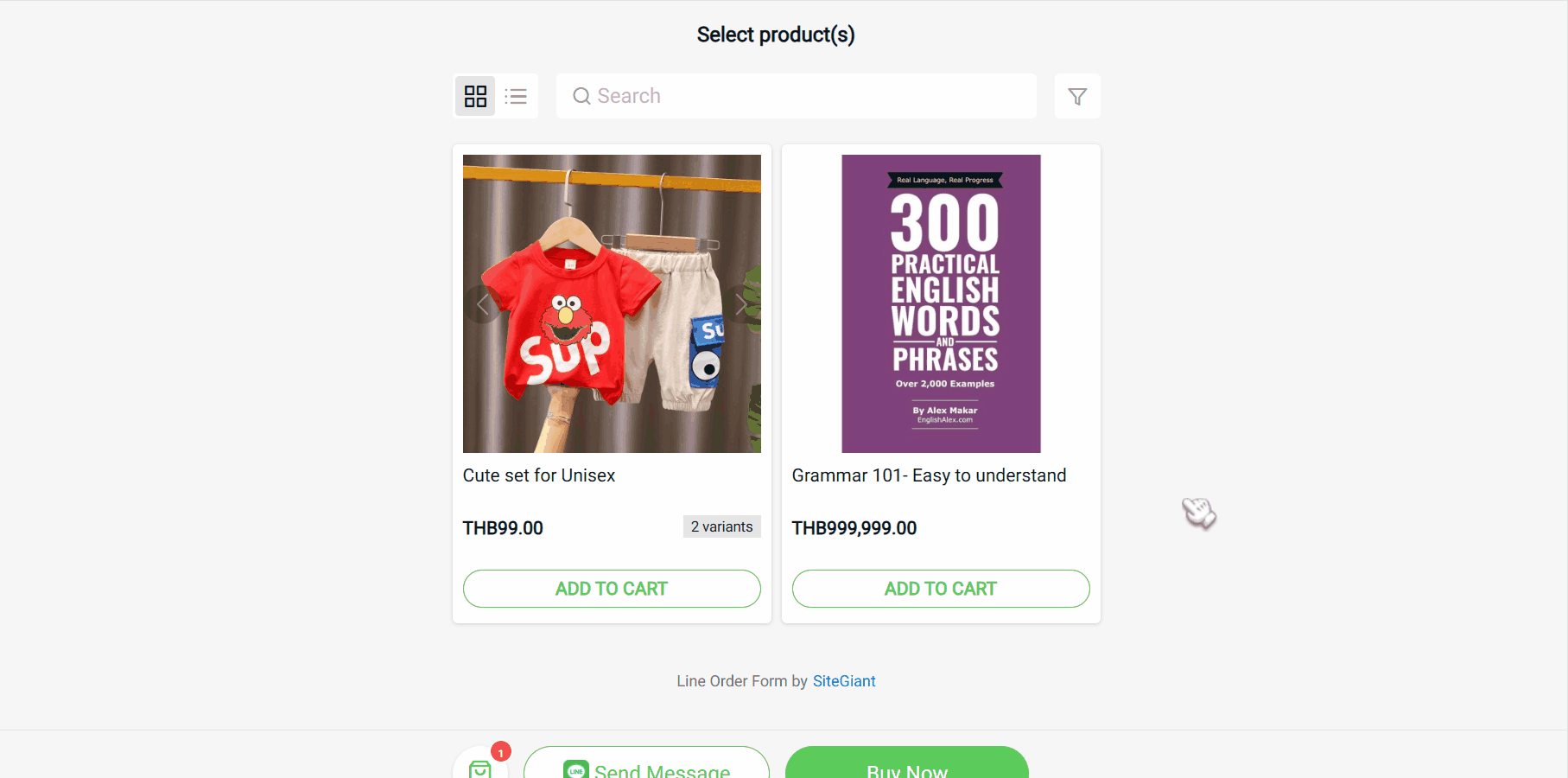
Task: Click the purple English book cover
Action: pyautogui.click(x=941, y=303)
